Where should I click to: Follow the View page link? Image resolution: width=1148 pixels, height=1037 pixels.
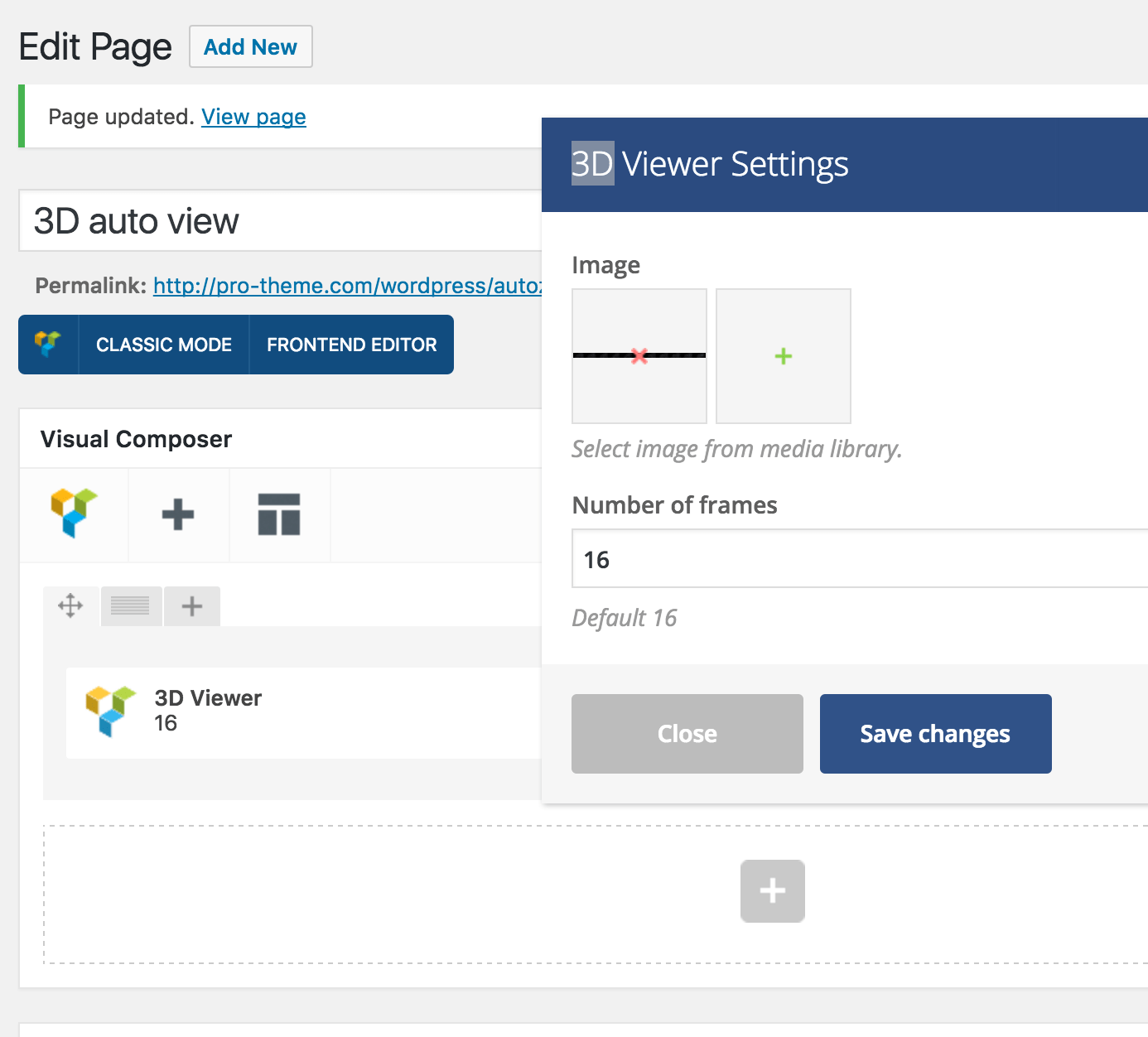(x=253, y=117)
